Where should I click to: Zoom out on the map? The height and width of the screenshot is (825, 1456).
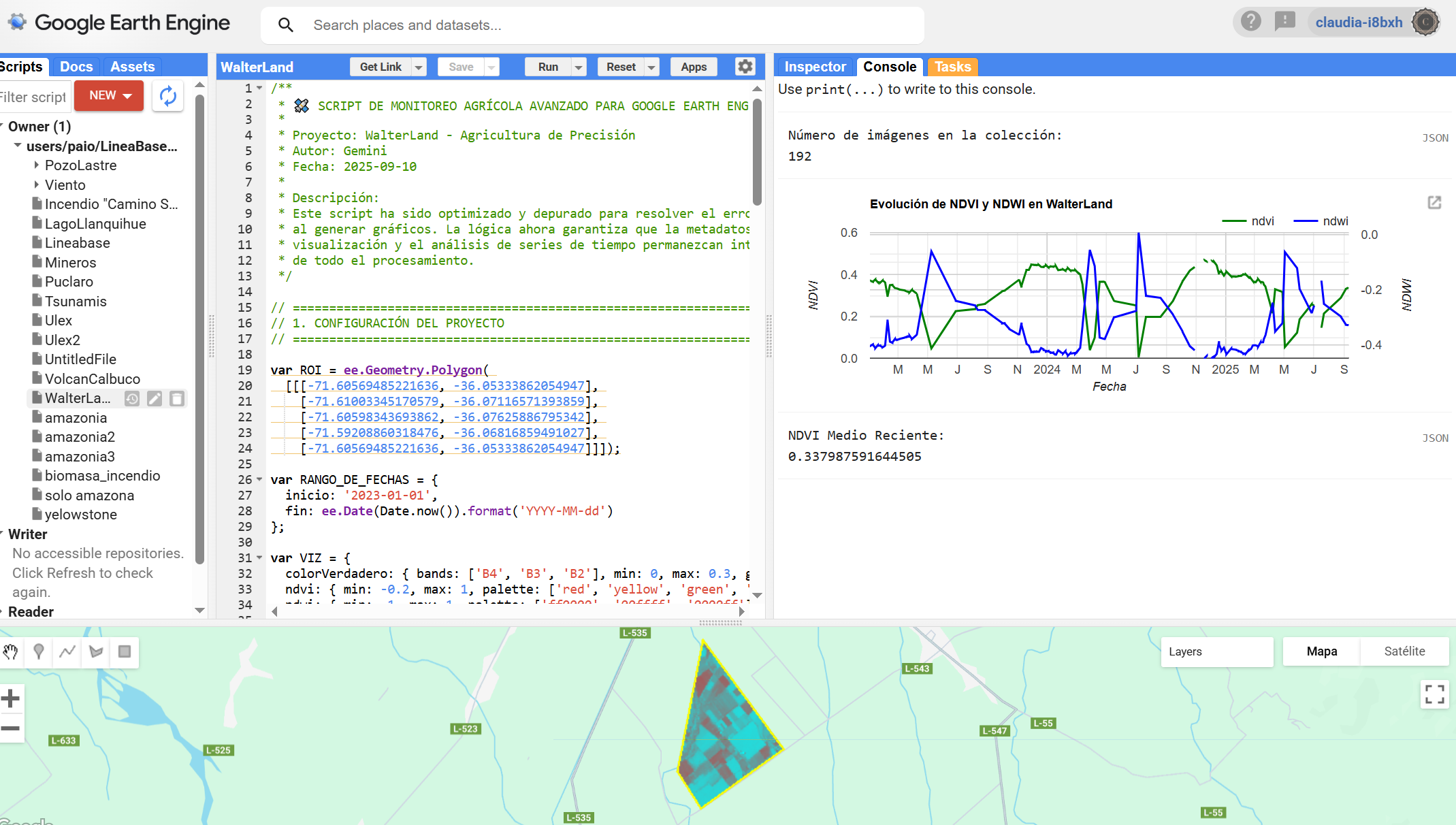tap(11, 728)
